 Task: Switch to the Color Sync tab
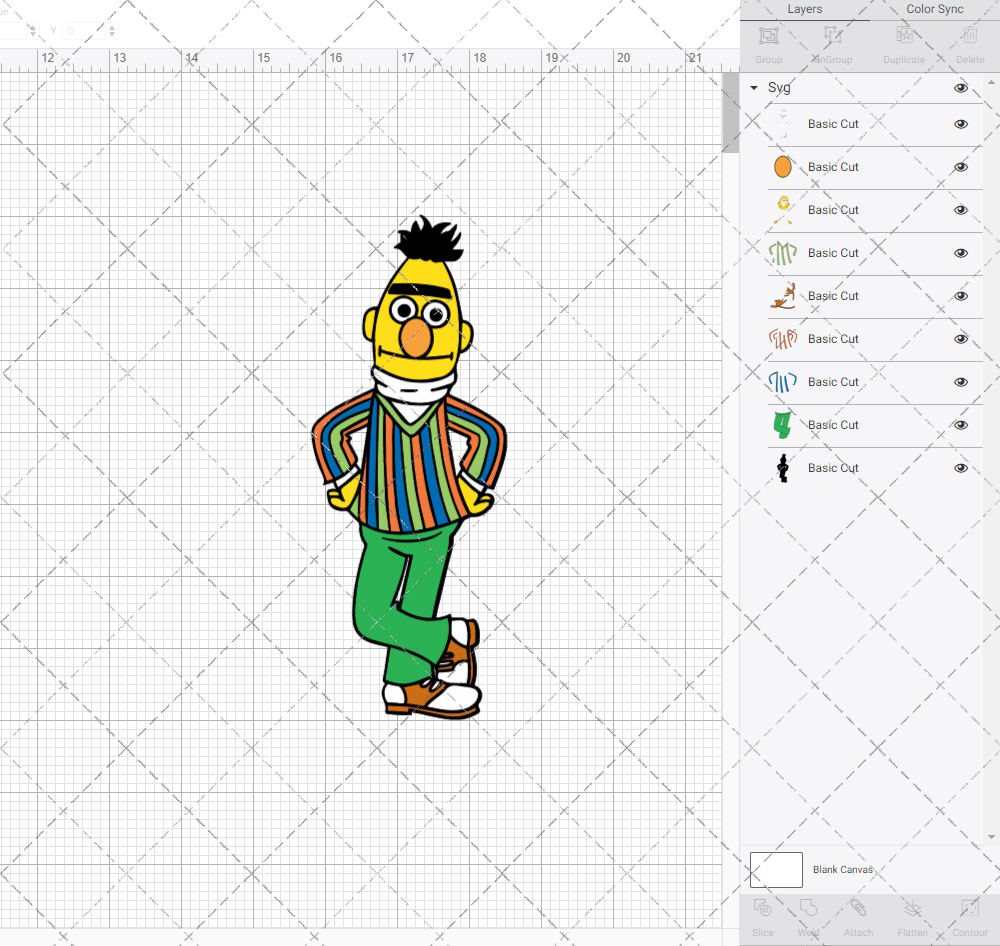934,9
